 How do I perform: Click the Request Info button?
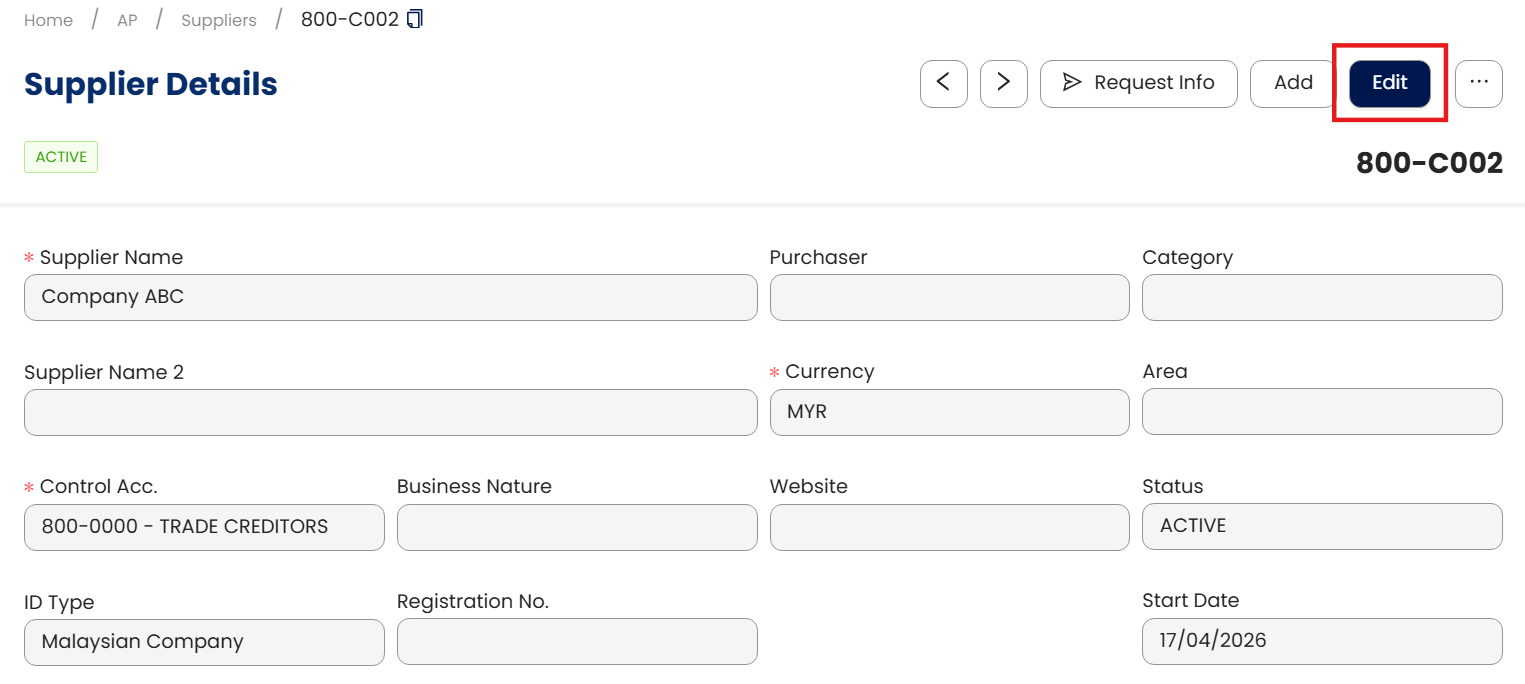(1138, 83)
